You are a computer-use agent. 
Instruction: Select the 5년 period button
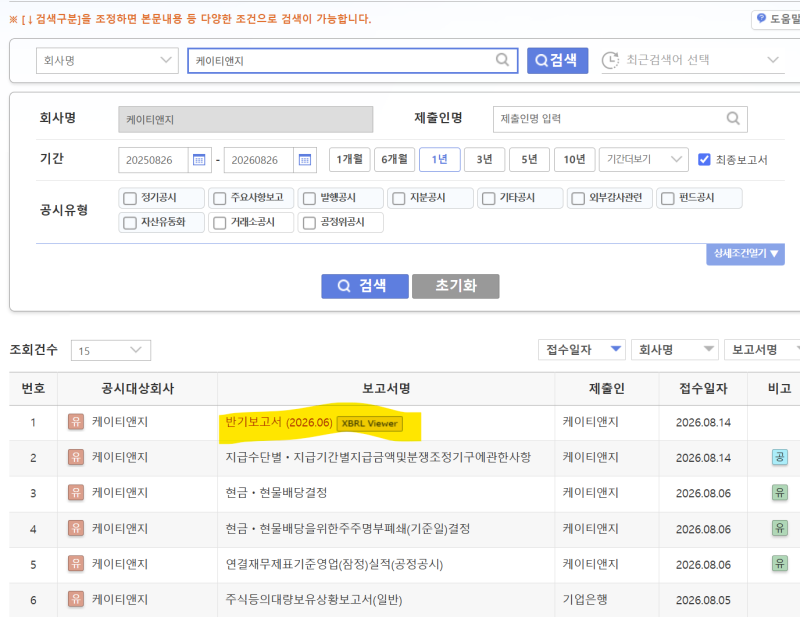[x=529, y=160]
